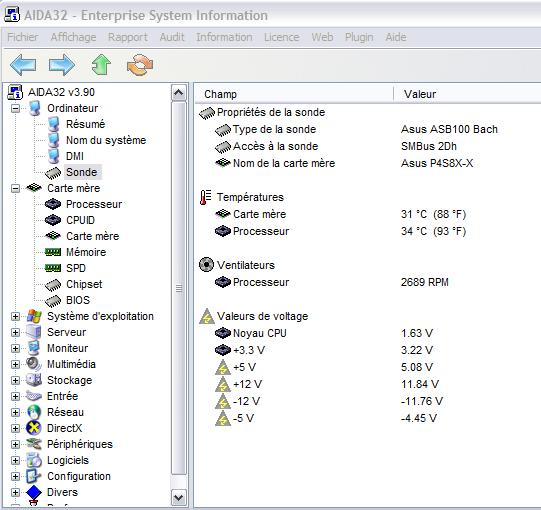The height and width of the screenshot is (510, 541).
Task: Expand the Moniteur tree node
Action: [15, 348]
